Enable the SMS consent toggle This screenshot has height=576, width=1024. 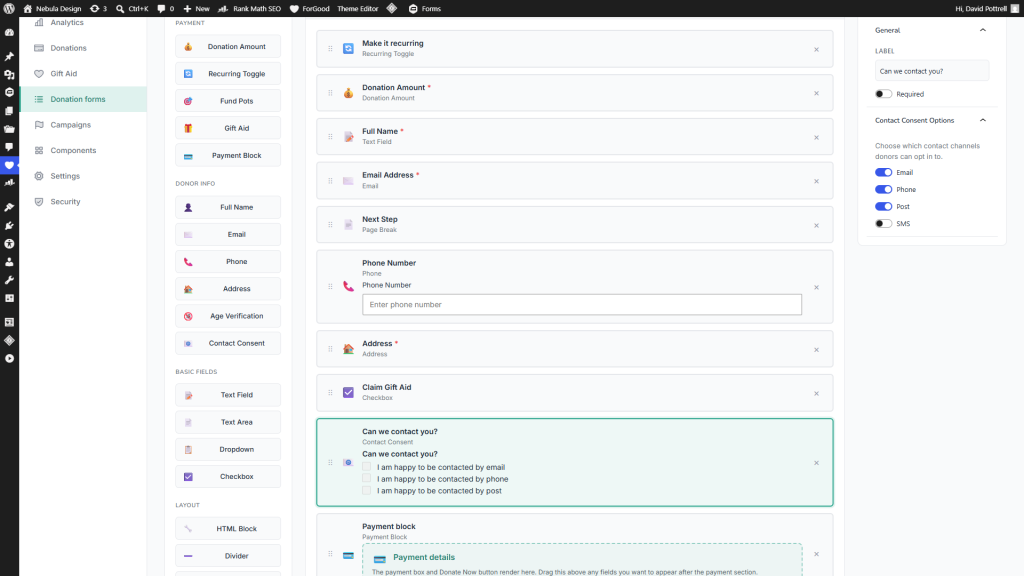pos(883,223)
